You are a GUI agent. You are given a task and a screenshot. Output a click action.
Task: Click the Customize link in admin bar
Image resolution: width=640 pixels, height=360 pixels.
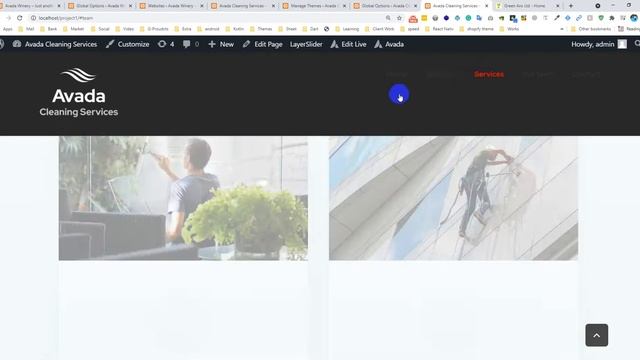[x=128, y=44]
